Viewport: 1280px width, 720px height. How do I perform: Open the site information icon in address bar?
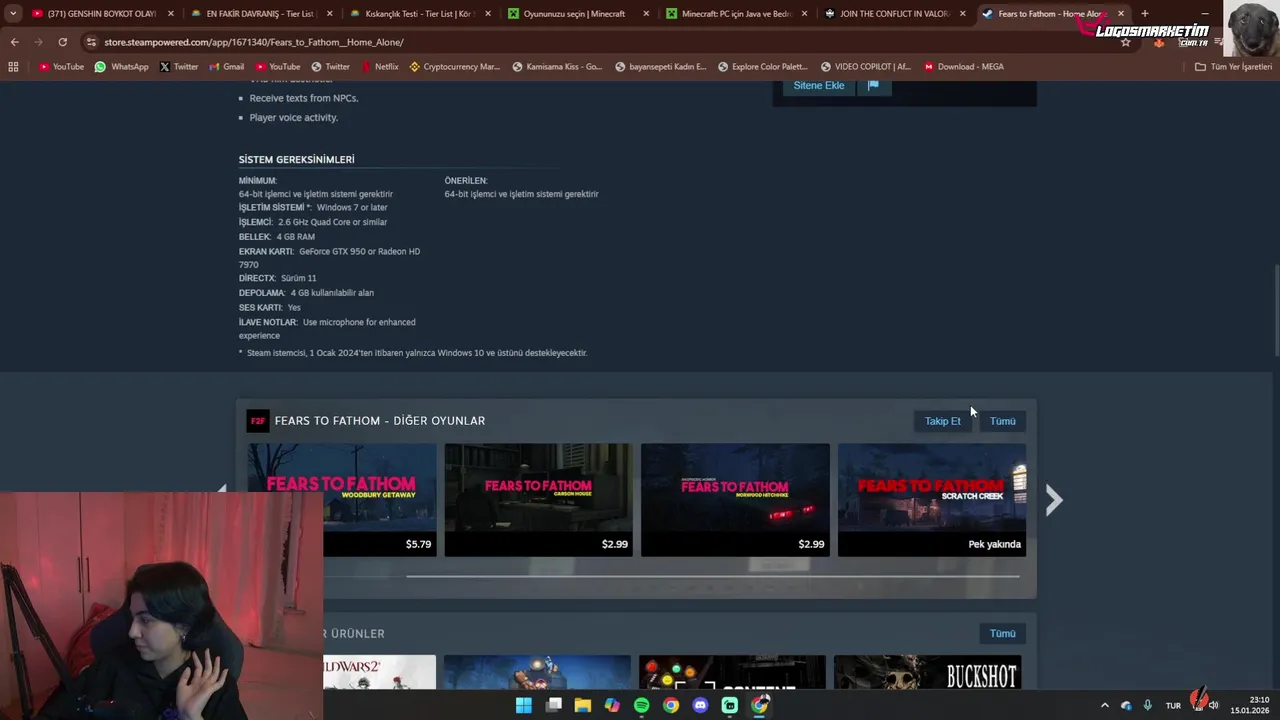tap(91, 42)
